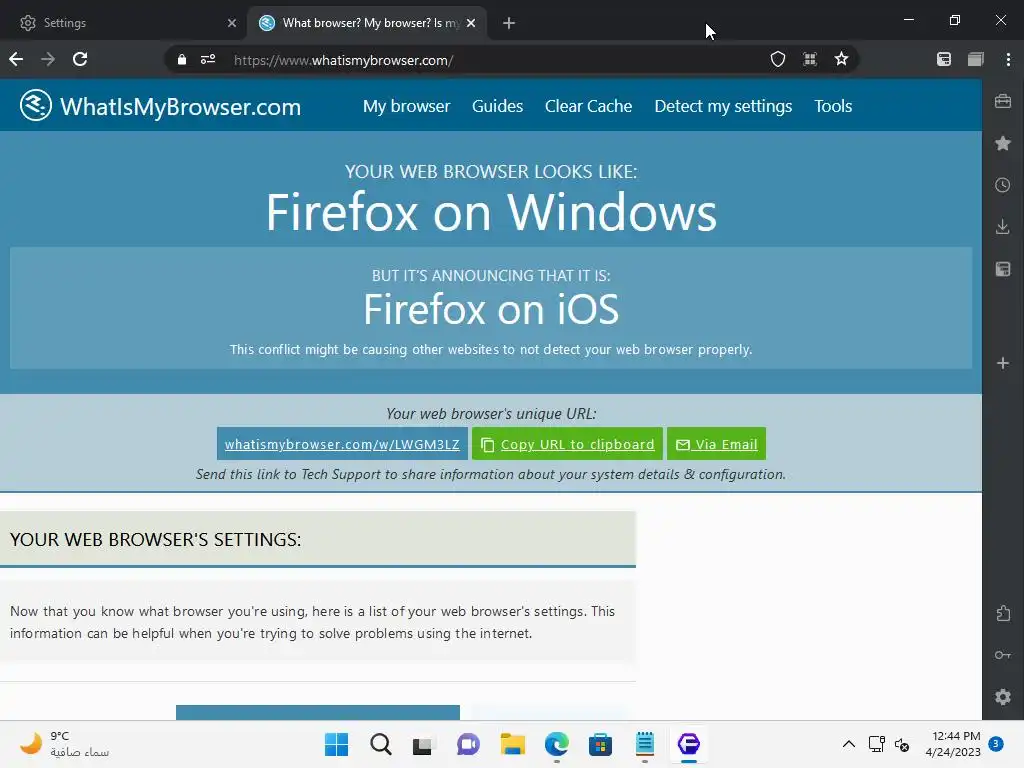Go back to the previous page
1024x768 pixels.
pyautogui.click(x=16, y=59)
